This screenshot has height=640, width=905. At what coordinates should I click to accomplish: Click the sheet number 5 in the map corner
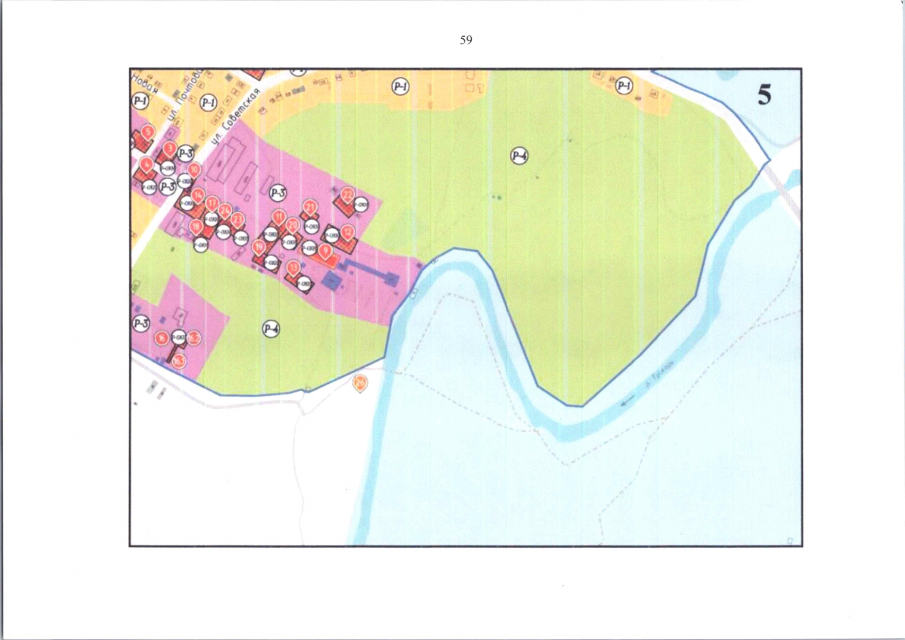tap(765, 96)
